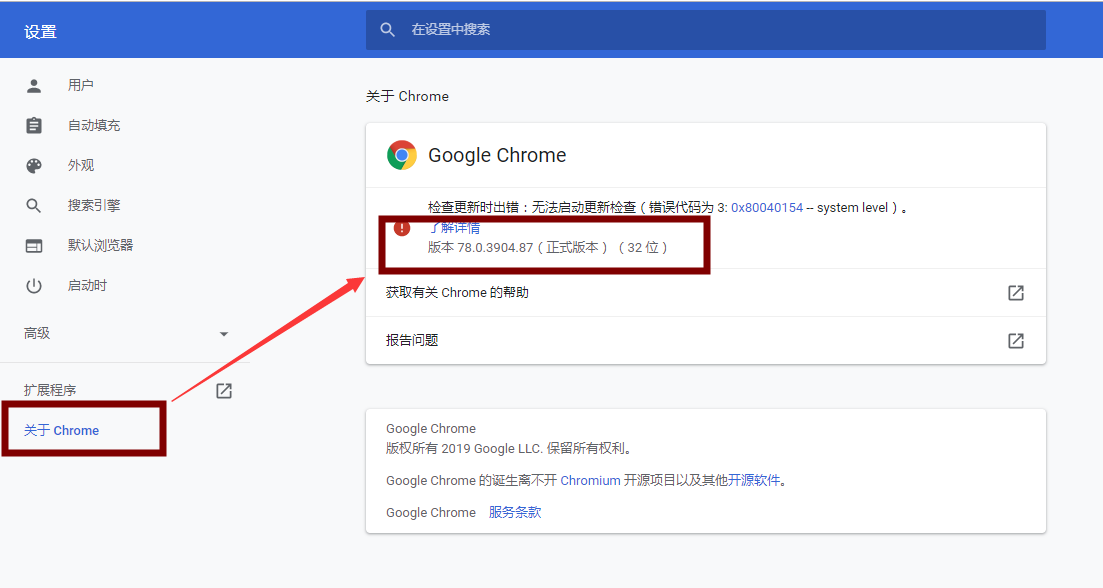Click the 关于 Chrome page heading

407,96
